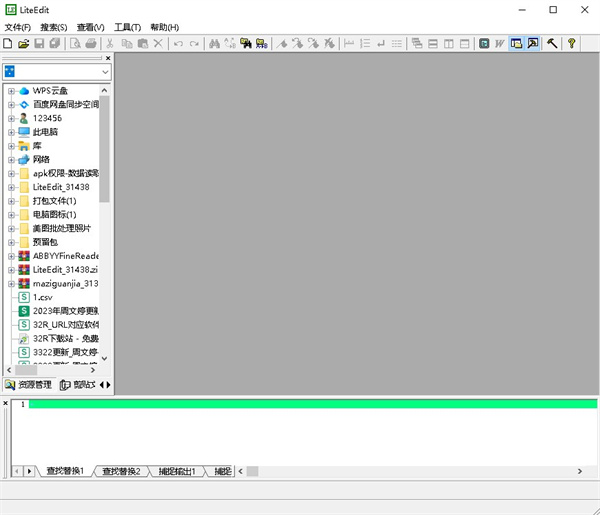Open the 搜索(S) menu
Screen dimensions: 600x515
54,28
